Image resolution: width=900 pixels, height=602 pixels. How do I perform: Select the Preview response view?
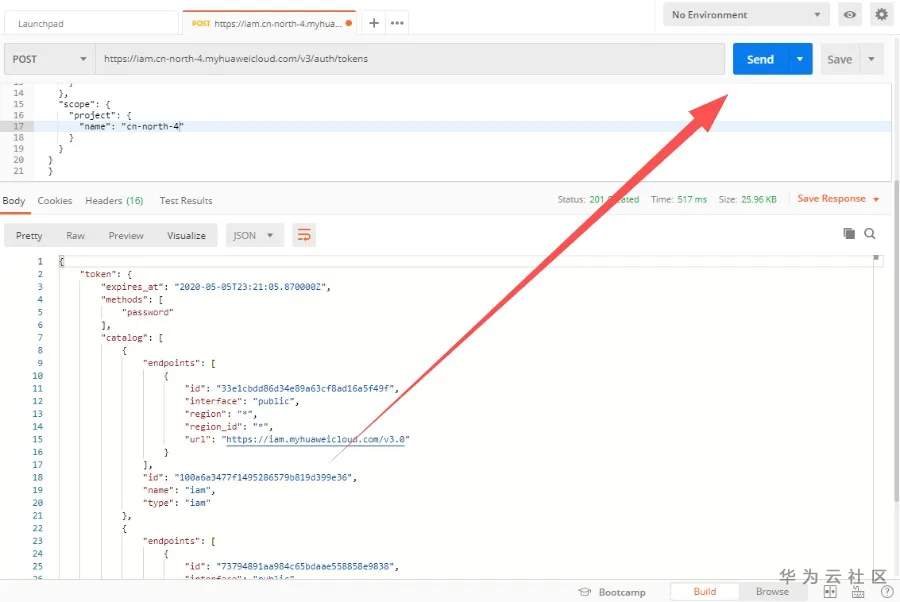coord(126,236)
